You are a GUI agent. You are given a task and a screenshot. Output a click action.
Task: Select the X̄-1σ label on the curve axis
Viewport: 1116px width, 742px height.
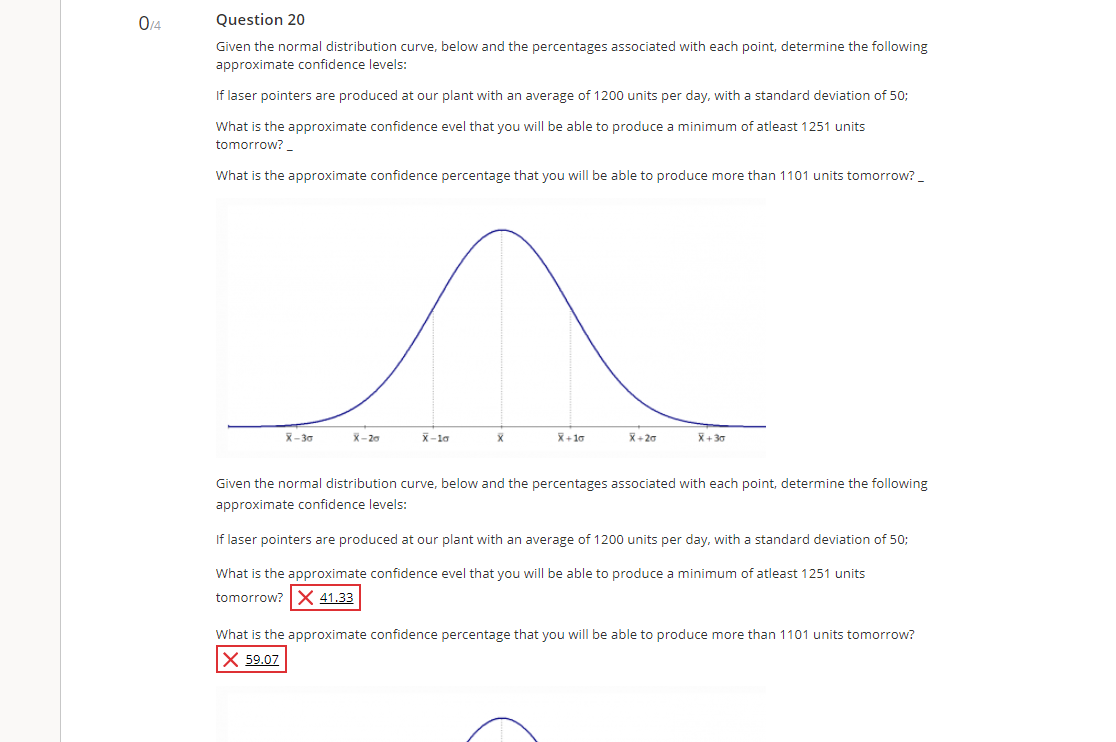pos(433,437)
